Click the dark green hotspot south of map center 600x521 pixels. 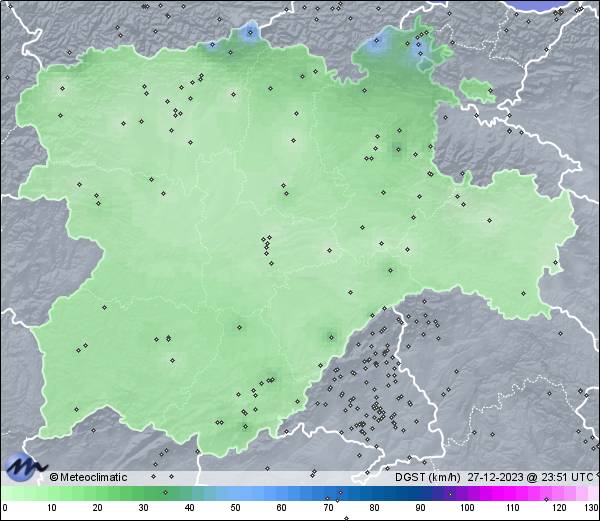[x=329, y=335]
